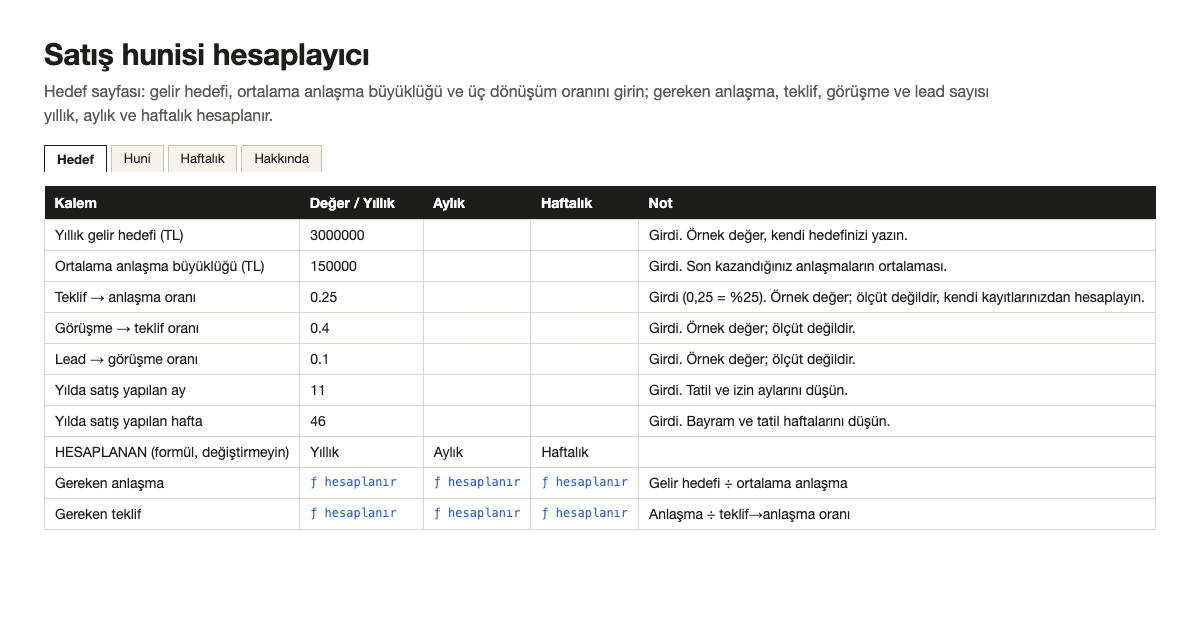Switch to the Hedef tab
Screen dimensions: 1200x630
pyautogui.click(x=75, y=159)
